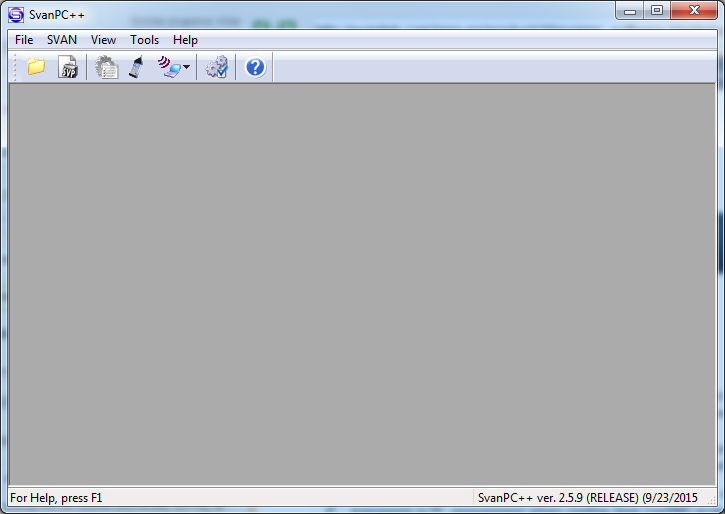Image resolution: width=725 pixels, height=514 pixels.
Task: Click the SvanPC++ app icon in title bar
Action: pos(16,15)
